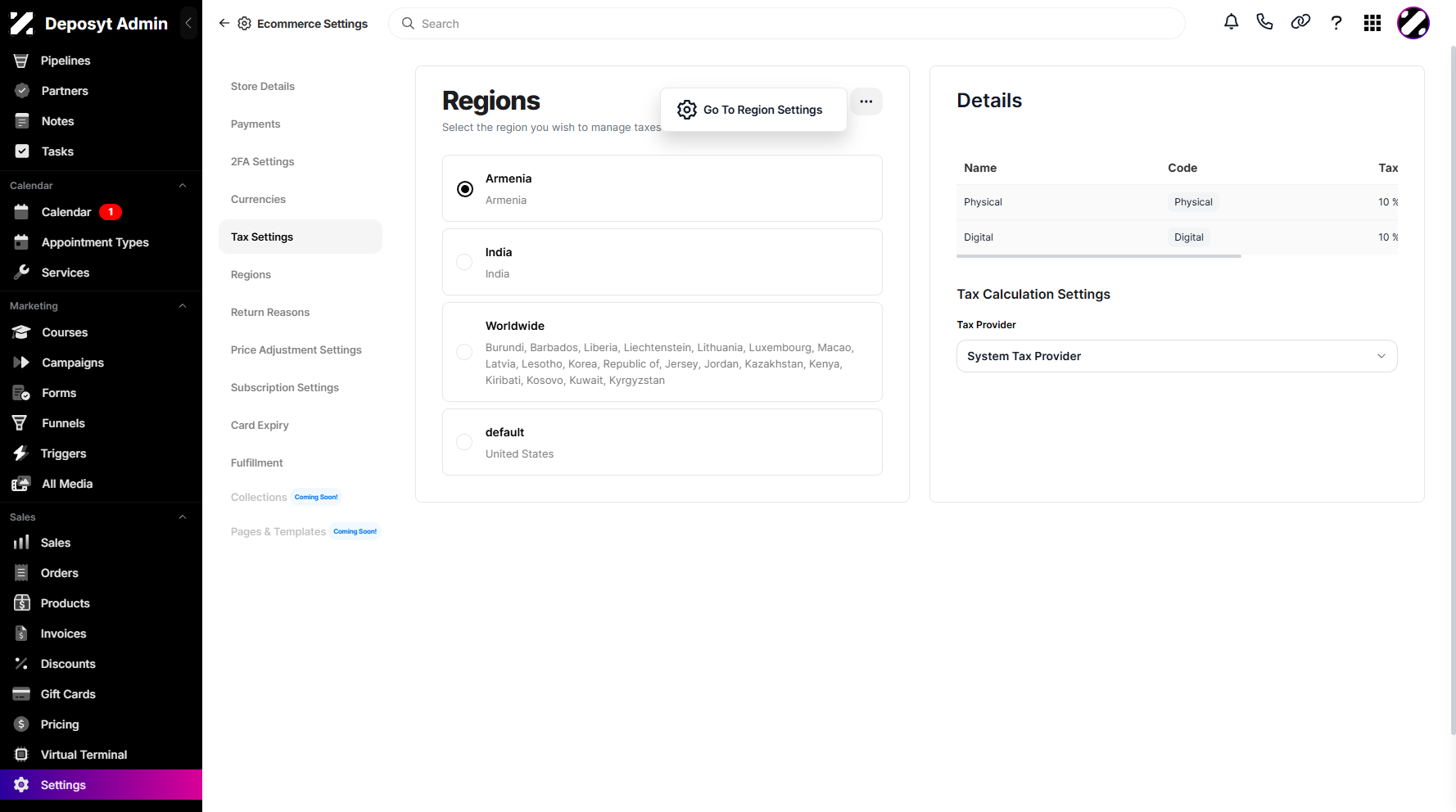This screenshot has height=812, width=1456.
Task: Open the System Tax Provider dropdown
Action: point(1177,356)
